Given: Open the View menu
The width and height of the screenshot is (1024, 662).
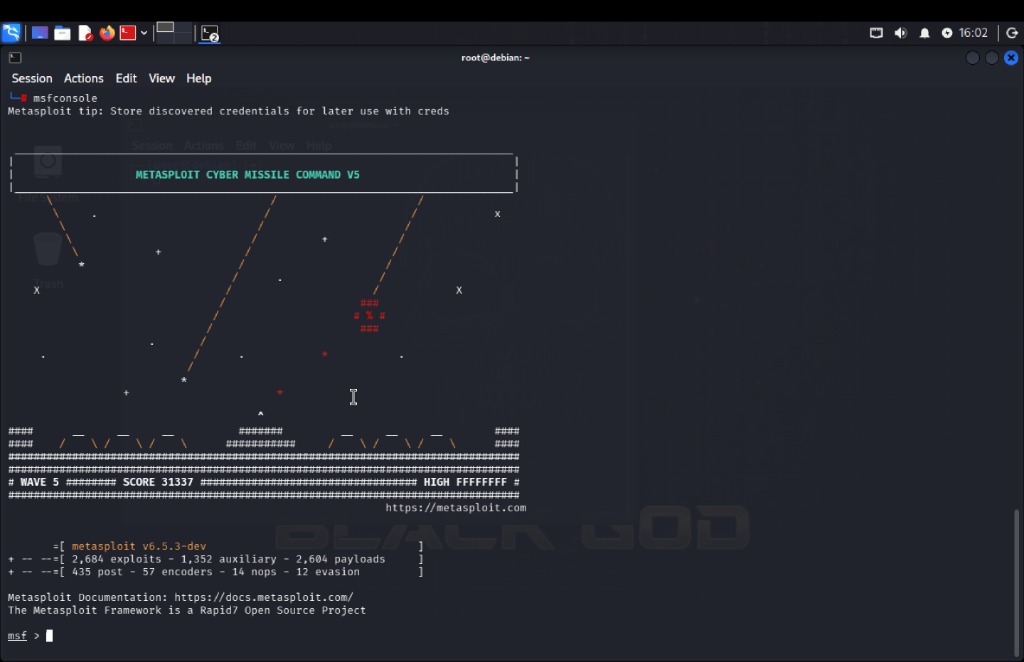Looking at the screenshot, I should click(x=161, y=78).
